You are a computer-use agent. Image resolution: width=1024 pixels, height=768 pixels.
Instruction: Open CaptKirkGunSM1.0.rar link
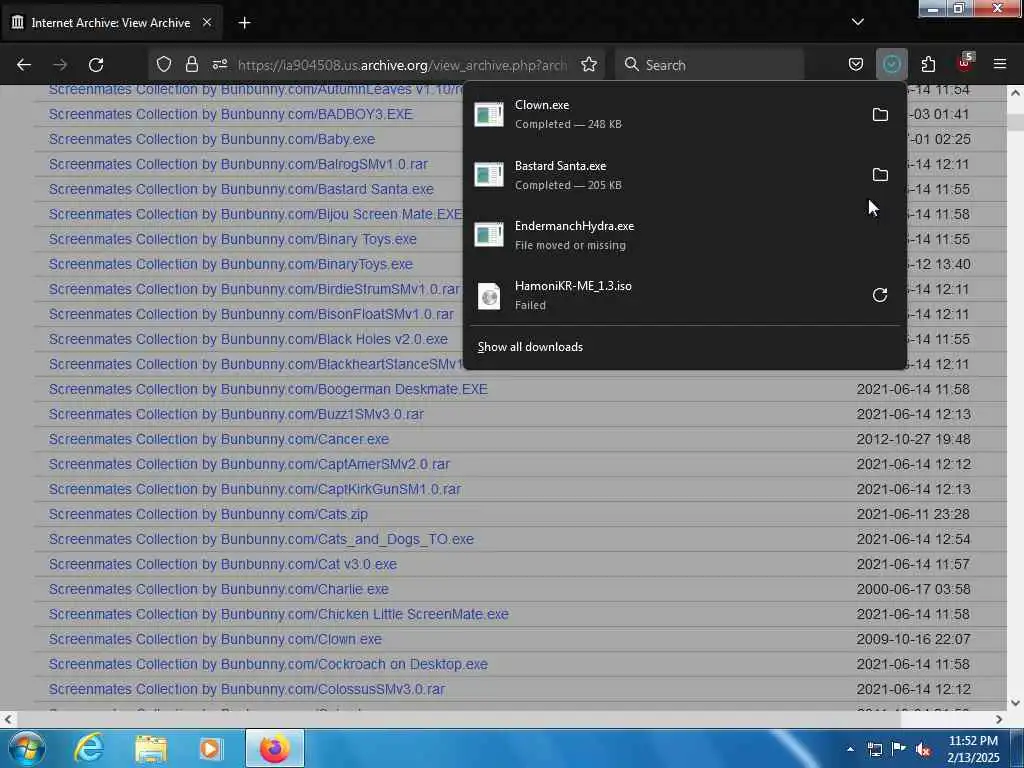click(x=255, y=489)
